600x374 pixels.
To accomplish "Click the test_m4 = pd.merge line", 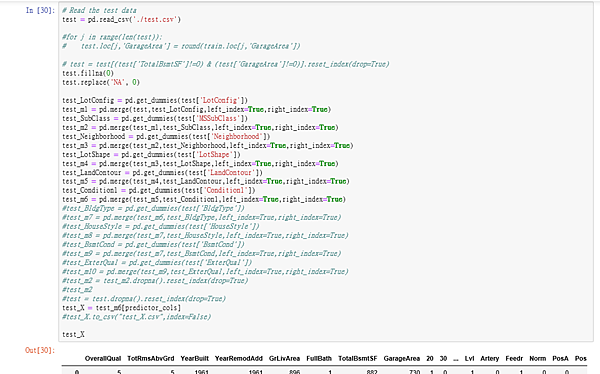I will [200, 163].
